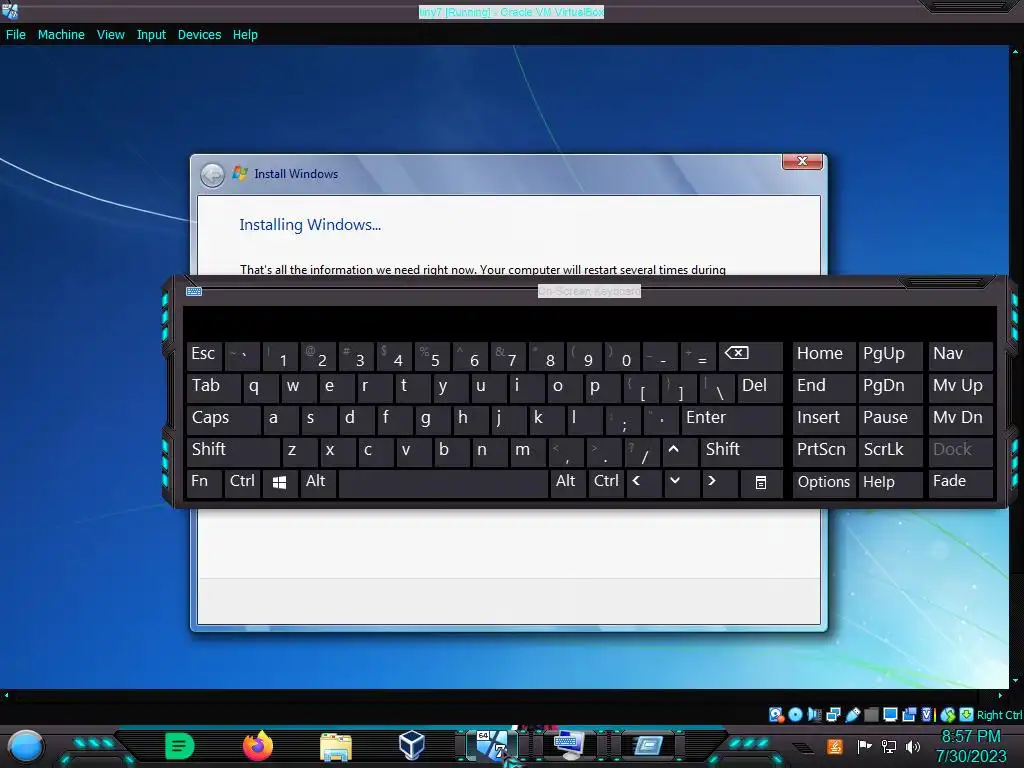Open File Explorer from the taskbar

click(x=336, y=746)
